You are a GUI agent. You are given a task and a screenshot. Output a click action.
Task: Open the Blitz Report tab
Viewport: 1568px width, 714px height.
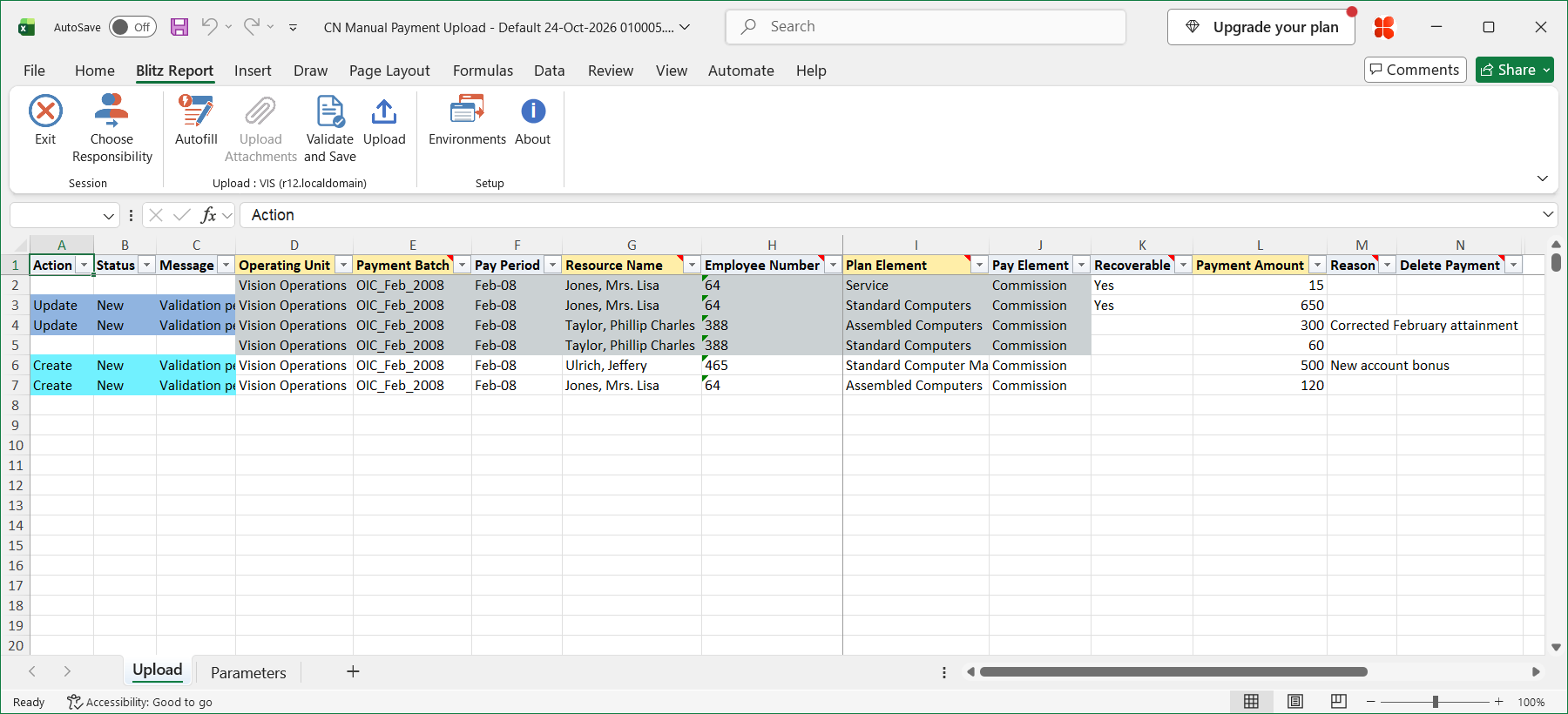[x=174, y=71]
